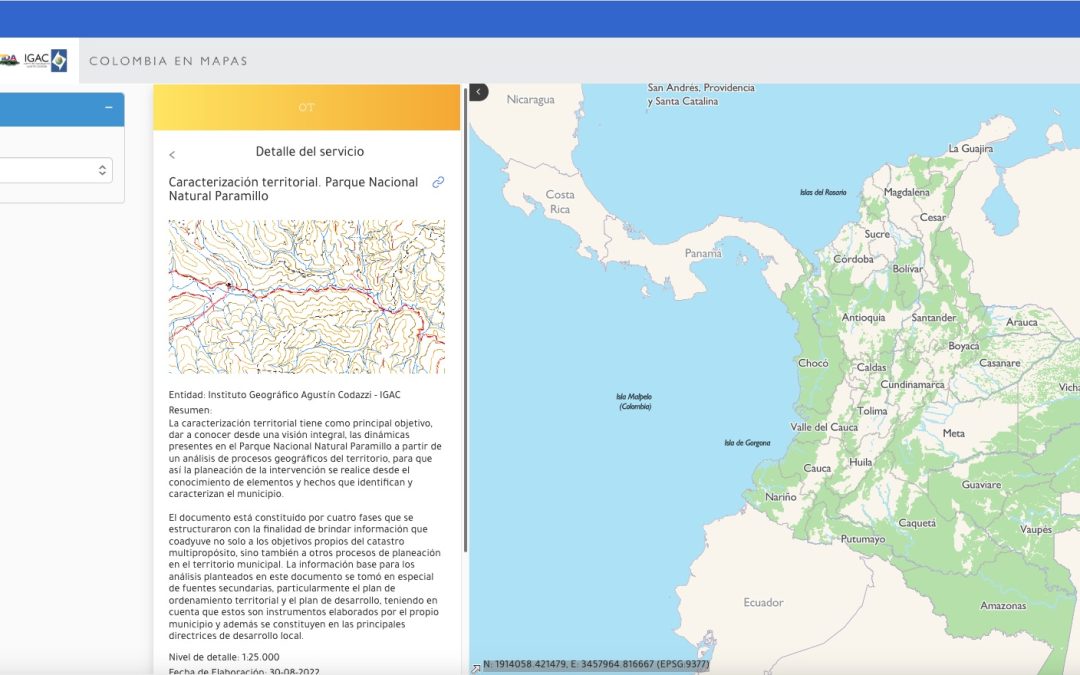Click the Ecuador label on the map

(763, 603)
